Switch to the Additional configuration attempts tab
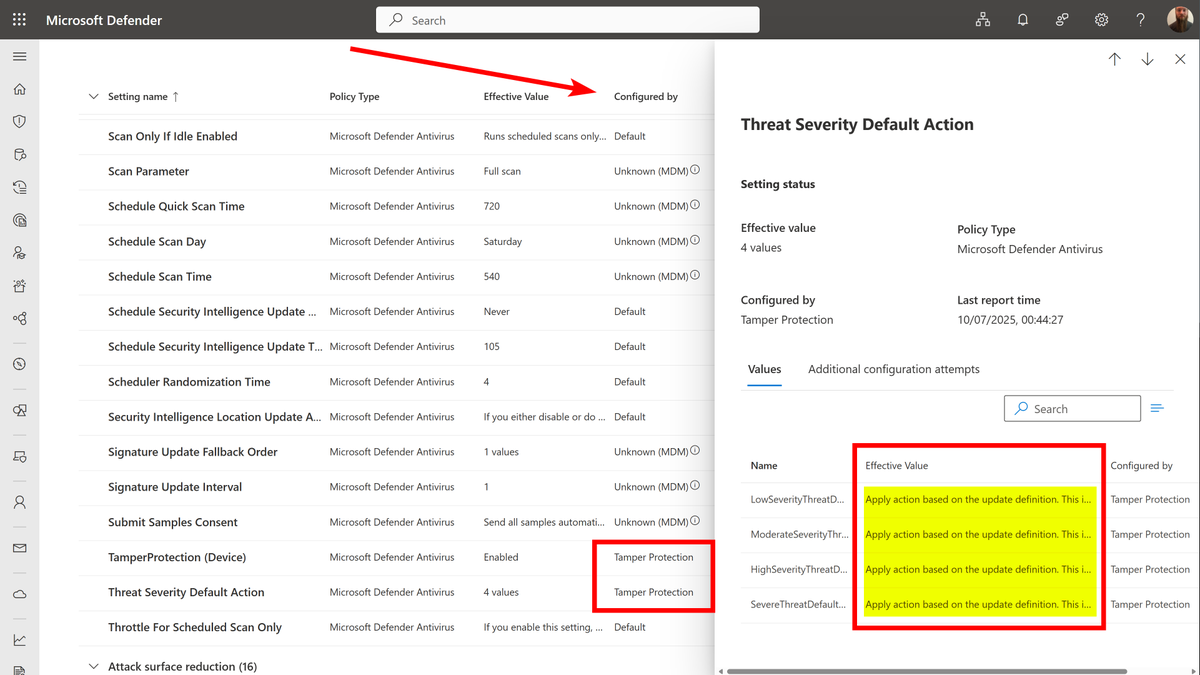This screenshot has width=1200, height=675. (x=893, y=369)
